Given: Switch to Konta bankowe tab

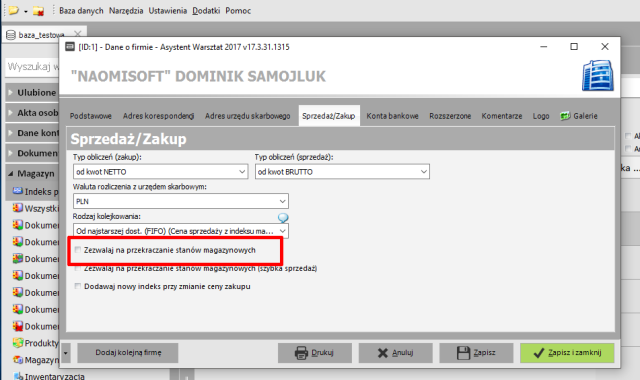Looking at the screenshot, I should (392, 116).
